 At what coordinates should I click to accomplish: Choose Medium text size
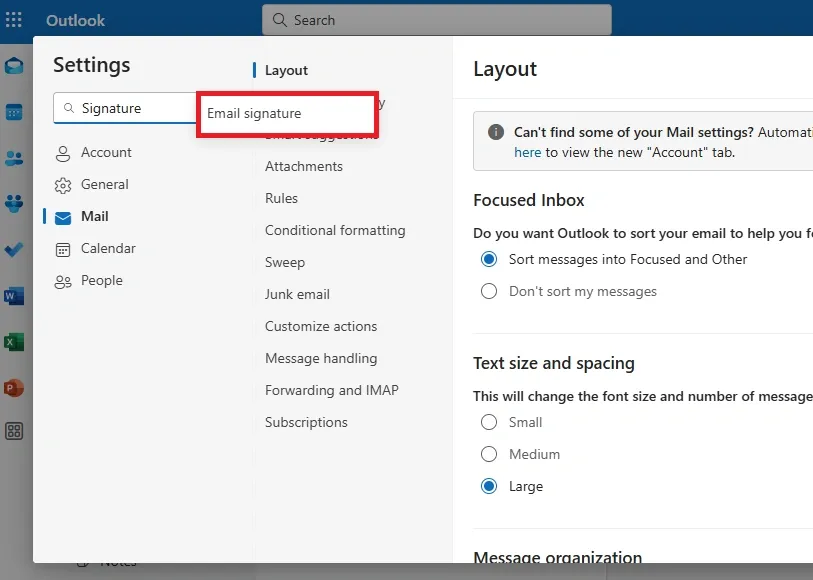pos(488,454)
